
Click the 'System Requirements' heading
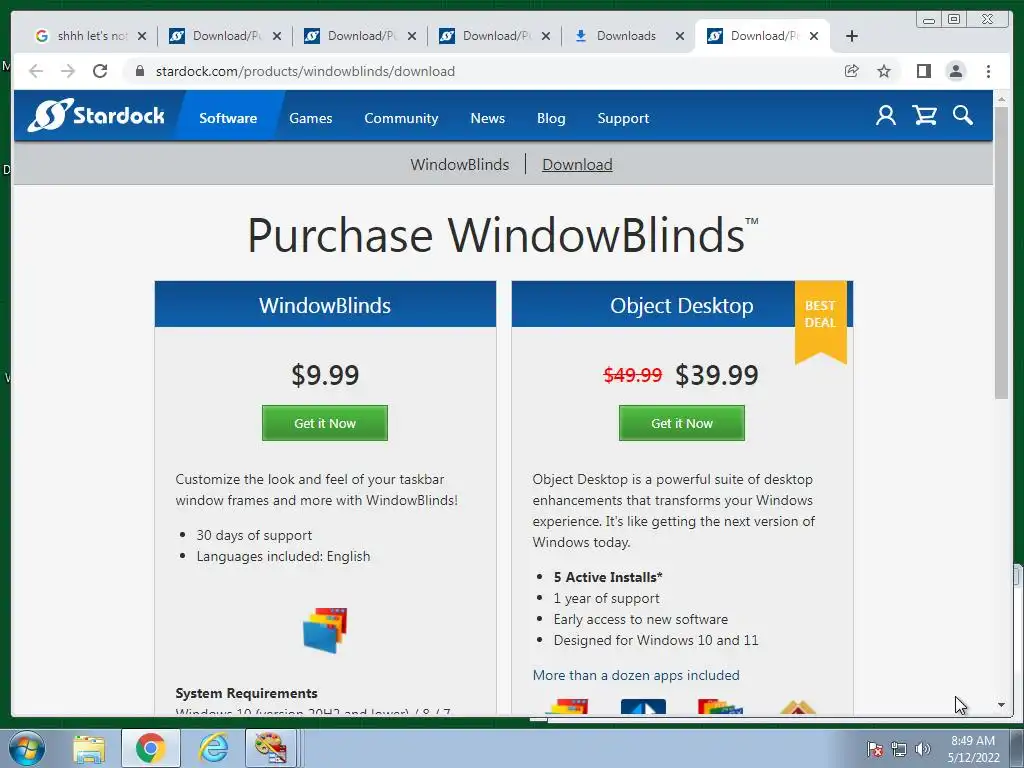pyautogui.click(x=246, y=693)
